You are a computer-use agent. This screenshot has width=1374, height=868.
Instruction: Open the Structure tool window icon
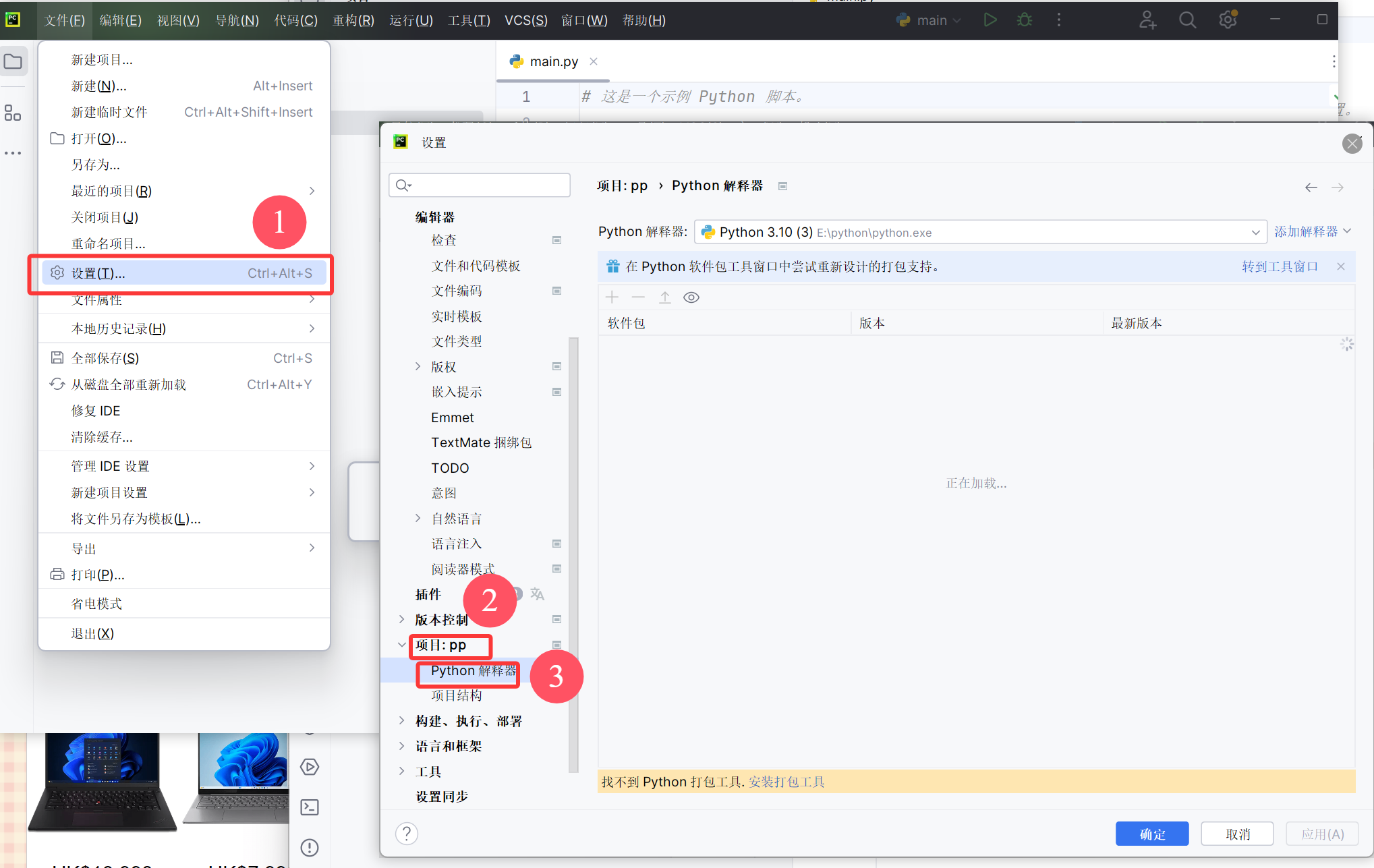click(13, 113)
